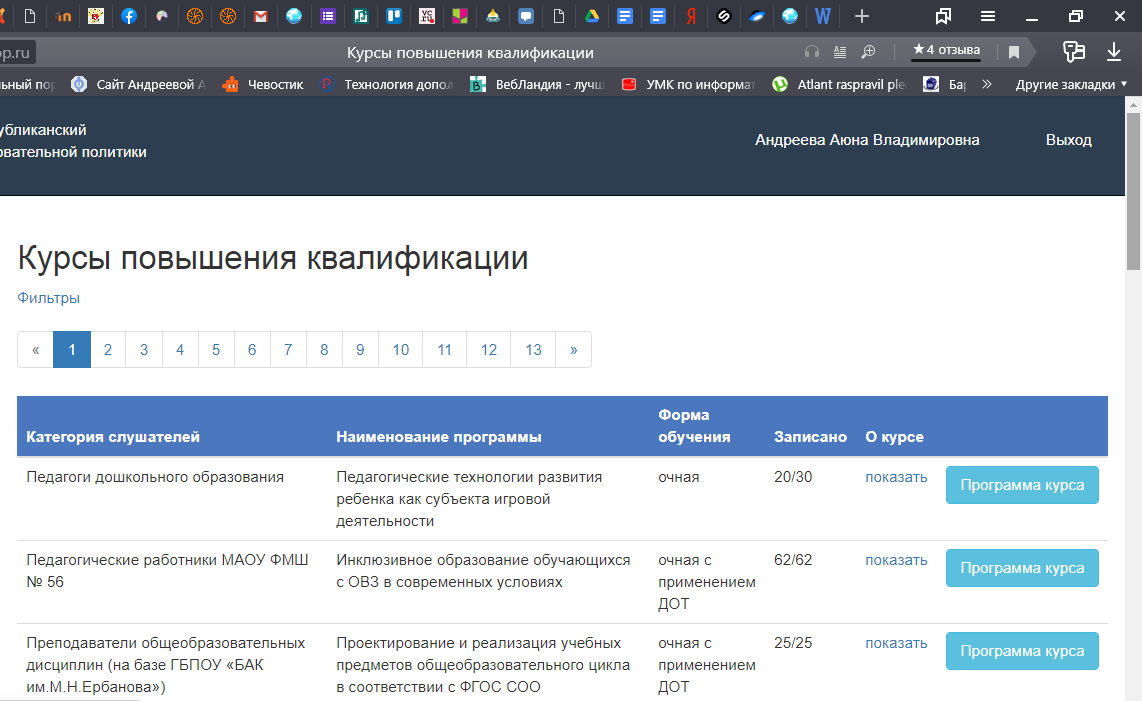Switch to the Google Drive tab
The width and height of the screenshot is (1142, 701).
591,16
